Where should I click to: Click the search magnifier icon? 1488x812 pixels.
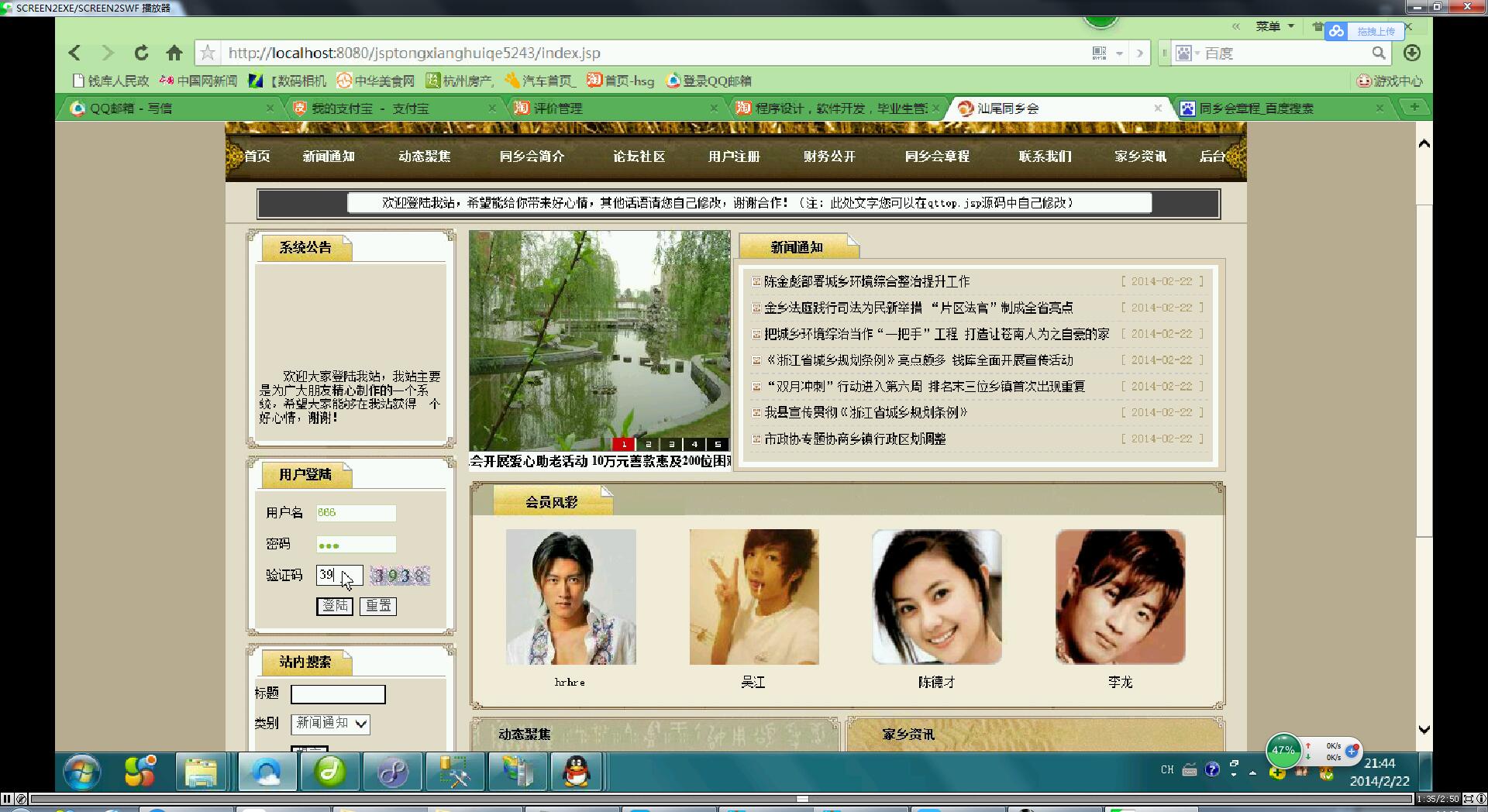(x=1379, y=53)
